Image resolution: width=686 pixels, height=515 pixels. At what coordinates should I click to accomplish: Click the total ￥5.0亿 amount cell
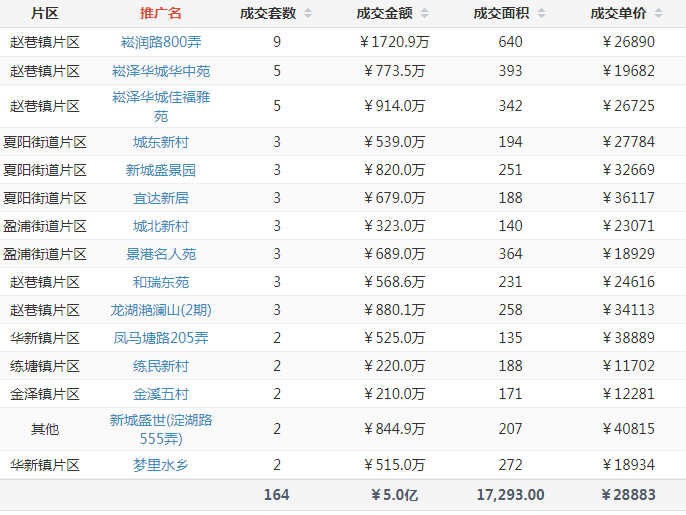coord(394,495)
